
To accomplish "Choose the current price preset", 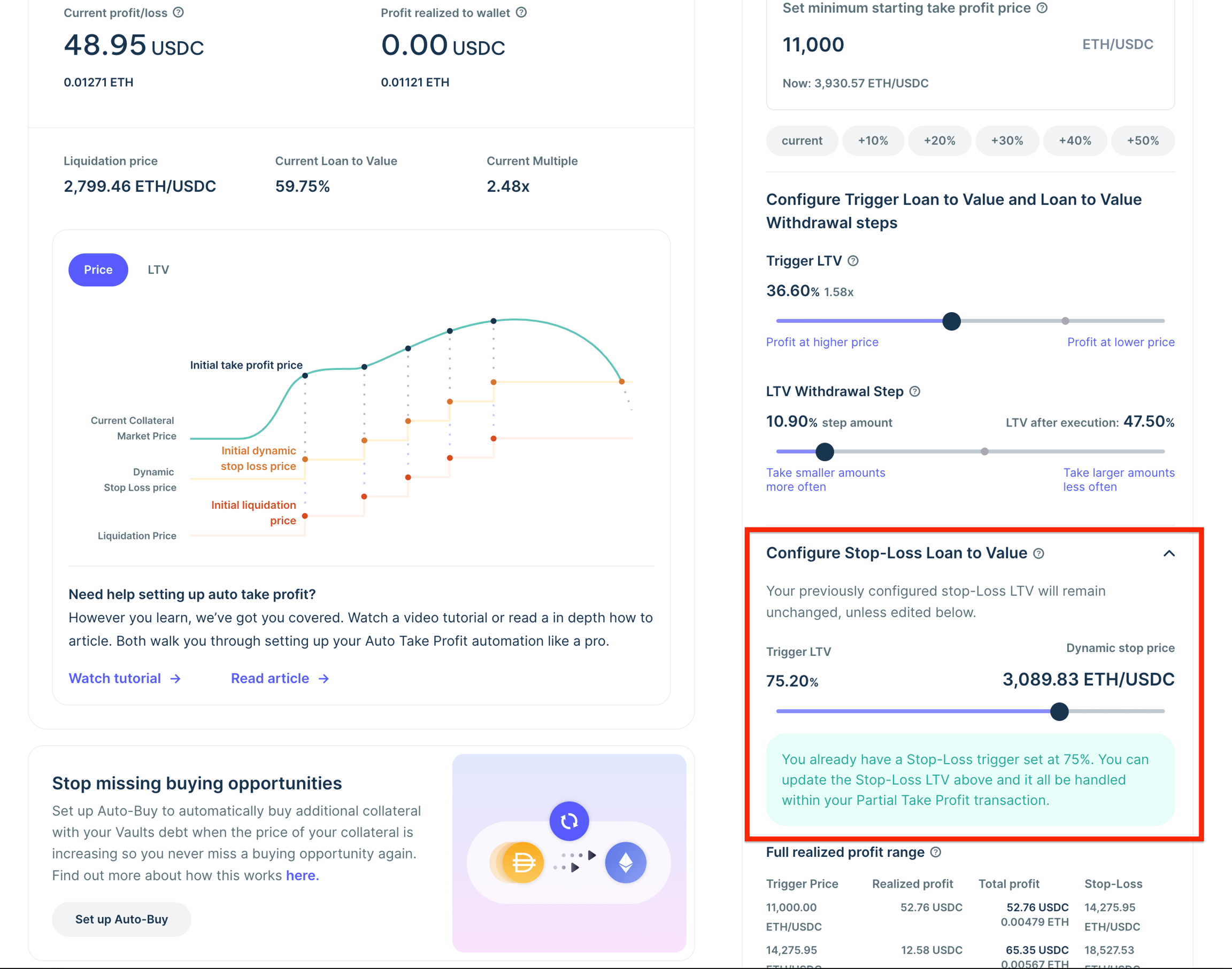I will click(802, 141).
